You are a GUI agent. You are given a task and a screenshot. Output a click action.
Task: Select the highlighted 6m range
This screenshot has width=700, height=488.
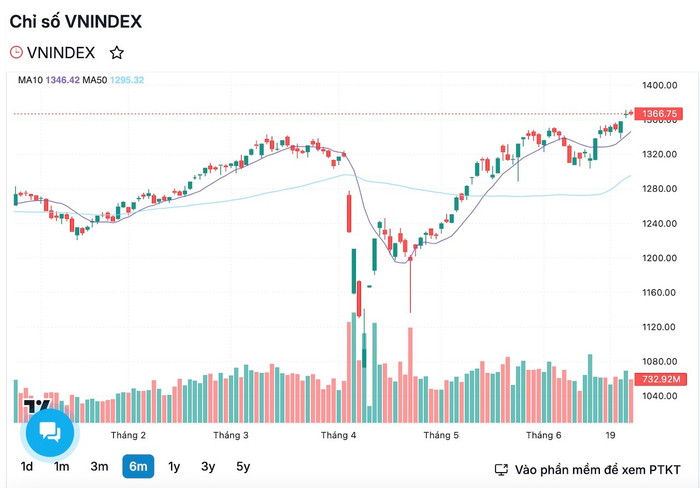point(138,467)
